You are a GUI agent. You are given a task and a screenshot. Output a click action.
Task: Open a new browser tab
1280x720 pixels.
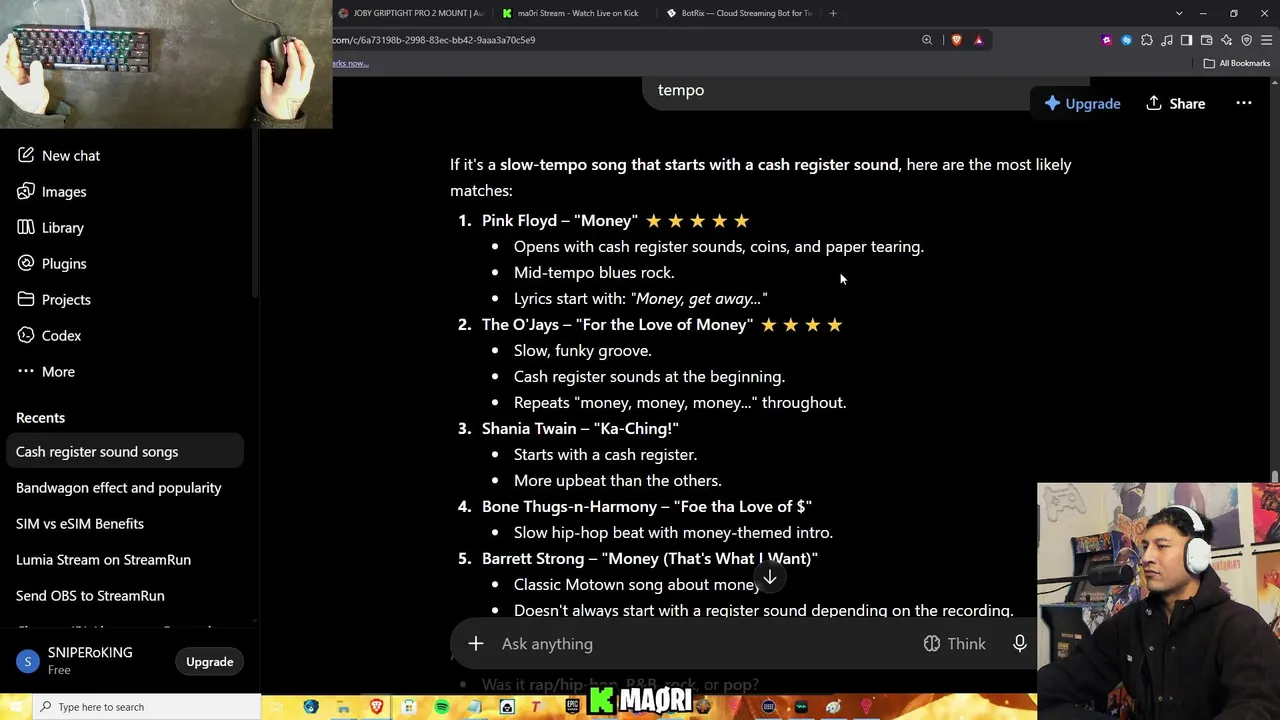pyautogui.click(x=833, y=13)
